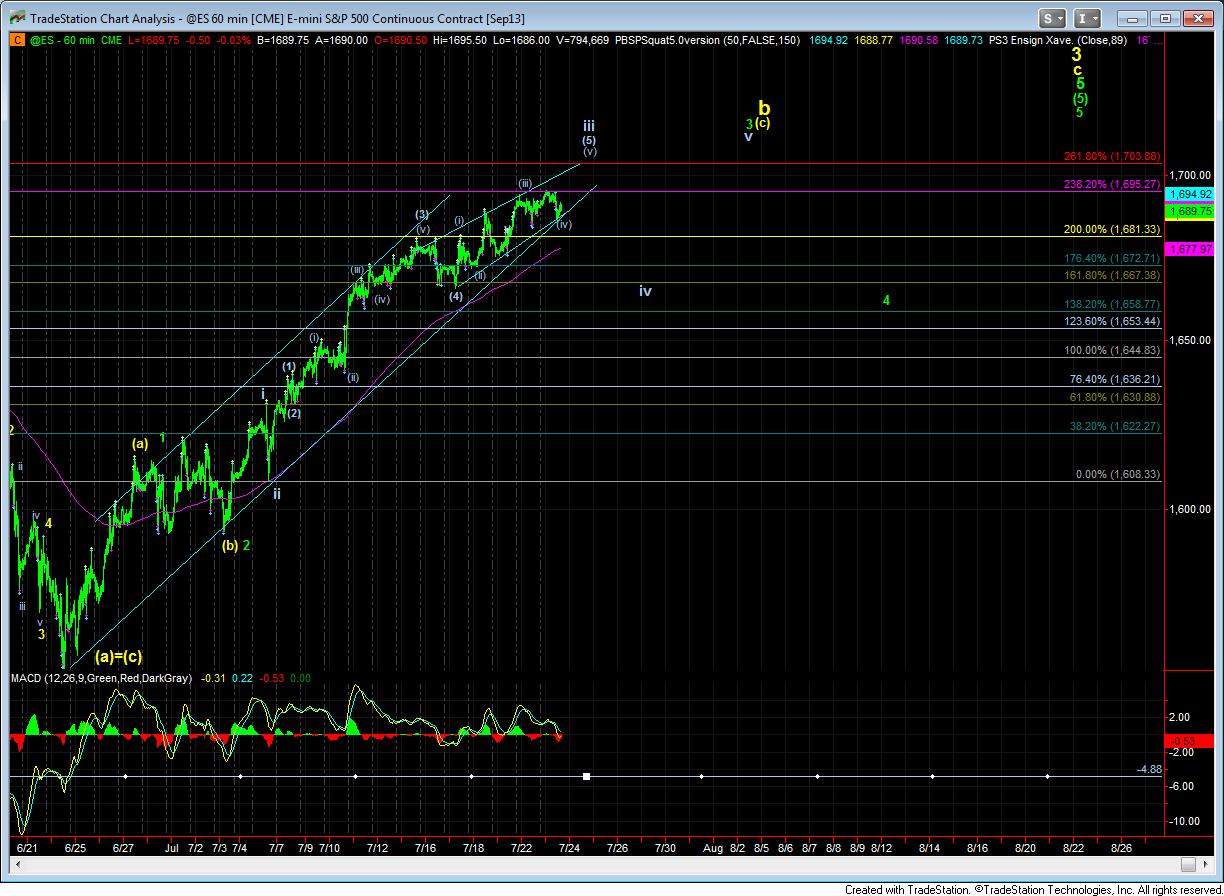Click the left arrow of the horizontal scrollbar
The height and width of the screenshot is (896, 1224).
[16, 864]
